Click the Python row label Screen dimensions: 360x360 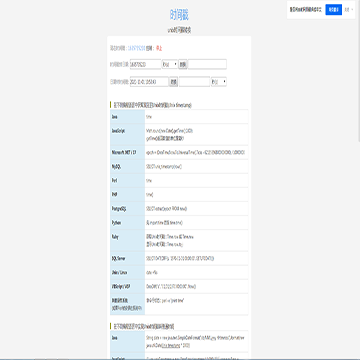coord(115,223)
